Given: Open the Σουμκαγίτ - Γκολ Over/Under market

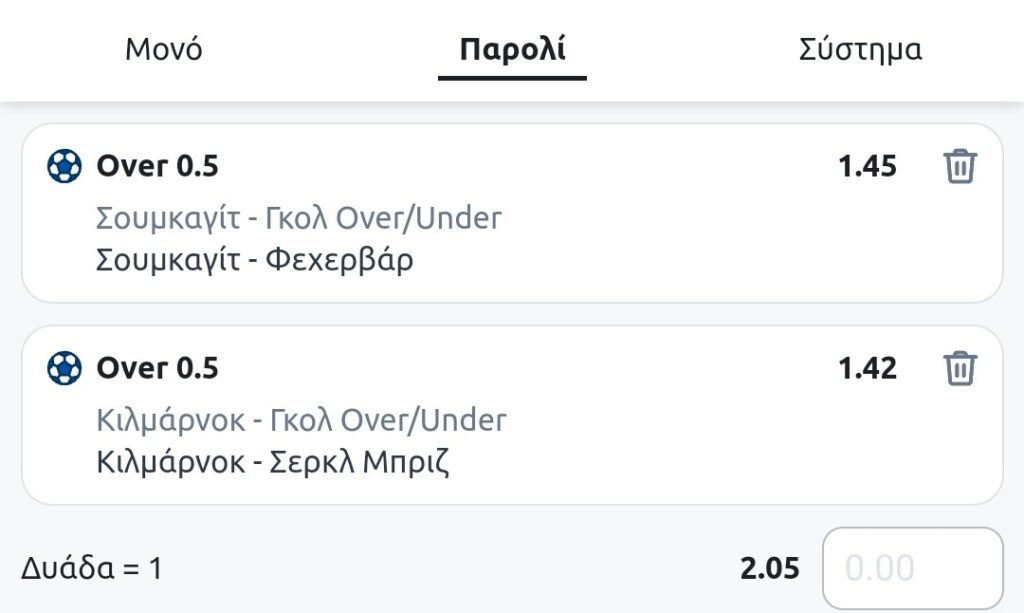Looking at the screenshot, I should click(299, 217).
